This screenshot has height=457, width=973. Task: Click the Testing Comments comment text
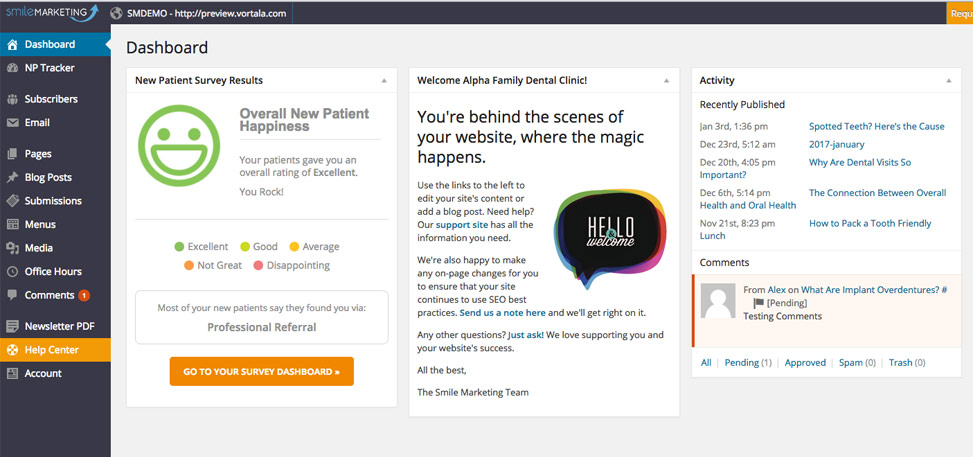point(782,316)
